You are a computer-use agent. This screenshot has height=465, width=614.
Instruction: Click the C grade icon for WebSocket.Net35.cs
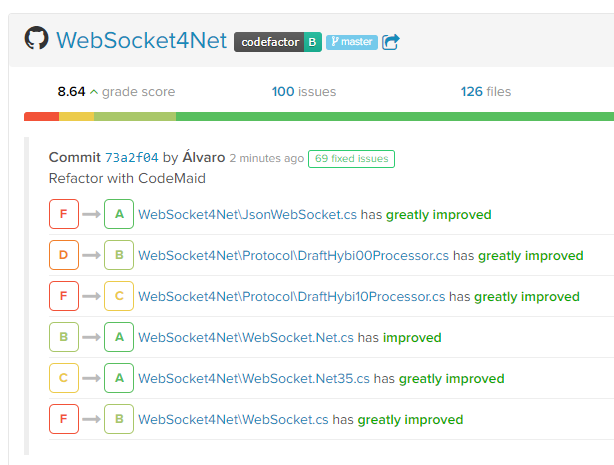pos(64,378)
